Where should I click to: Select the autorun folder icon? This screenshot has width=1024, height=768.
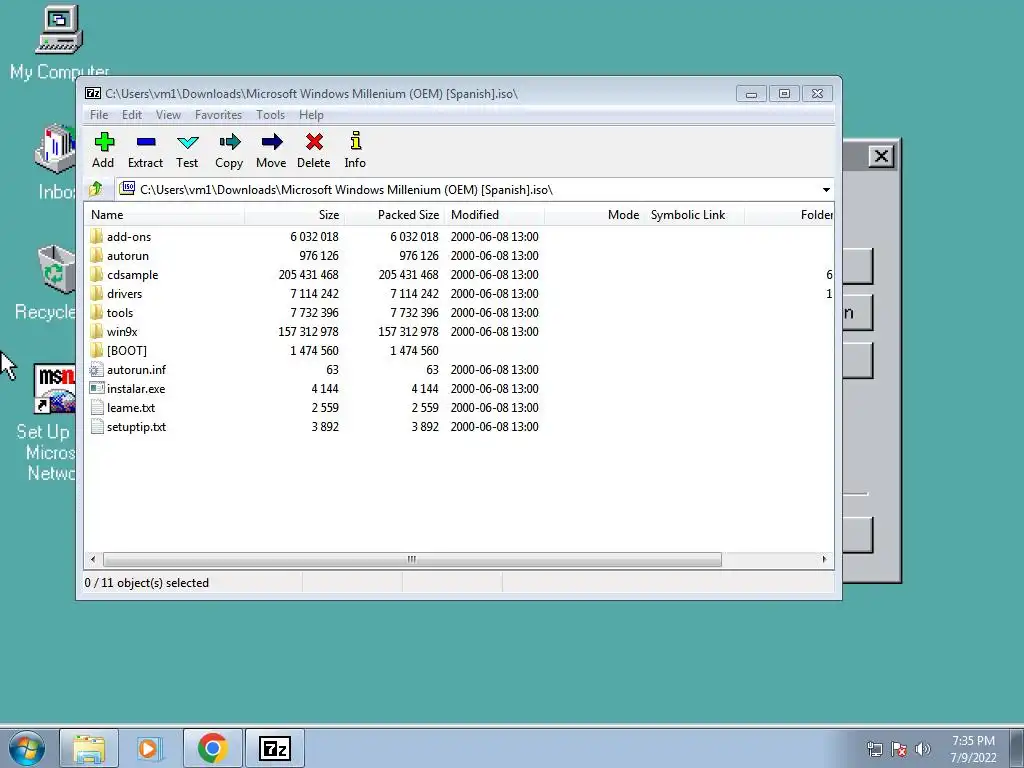click(97, 255)
